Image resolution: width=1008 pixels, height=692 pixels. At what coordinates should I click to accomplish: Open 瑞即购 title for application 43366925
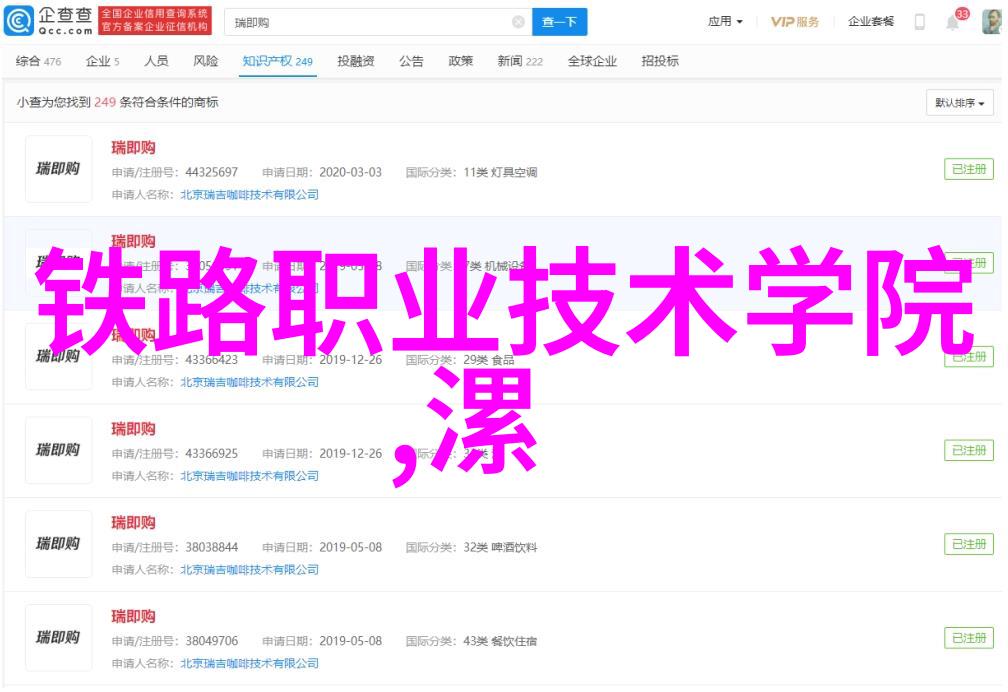[x=133, y=429]
